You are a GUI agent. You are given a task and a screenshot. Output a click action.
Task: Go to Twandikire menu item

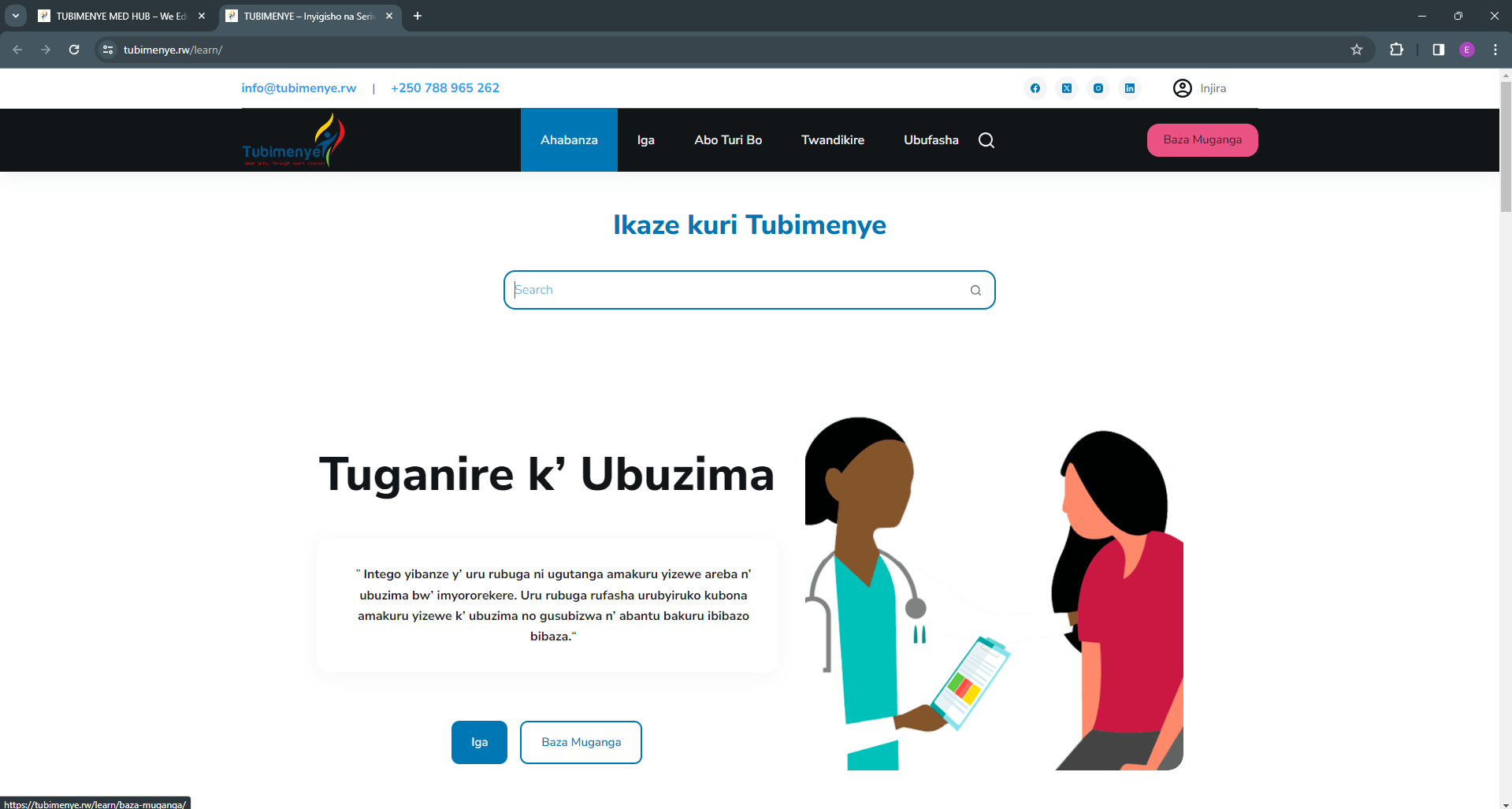833,140
